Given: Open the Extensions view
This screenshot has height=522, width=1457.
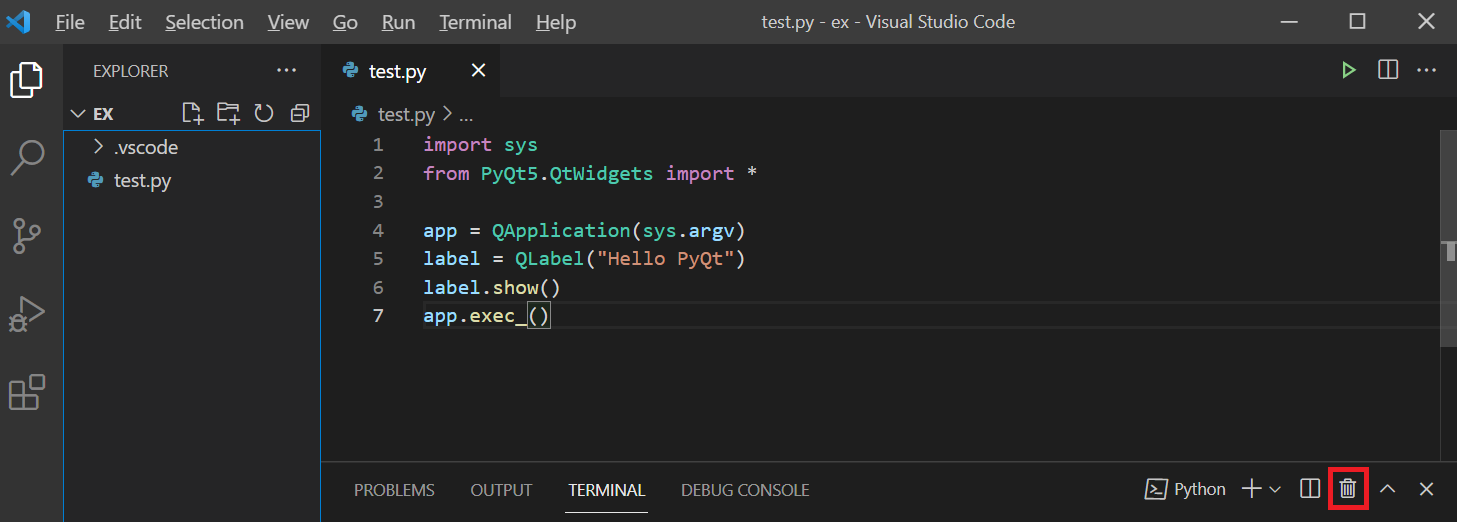Looking at the screenshot, I should click(27, 392).
